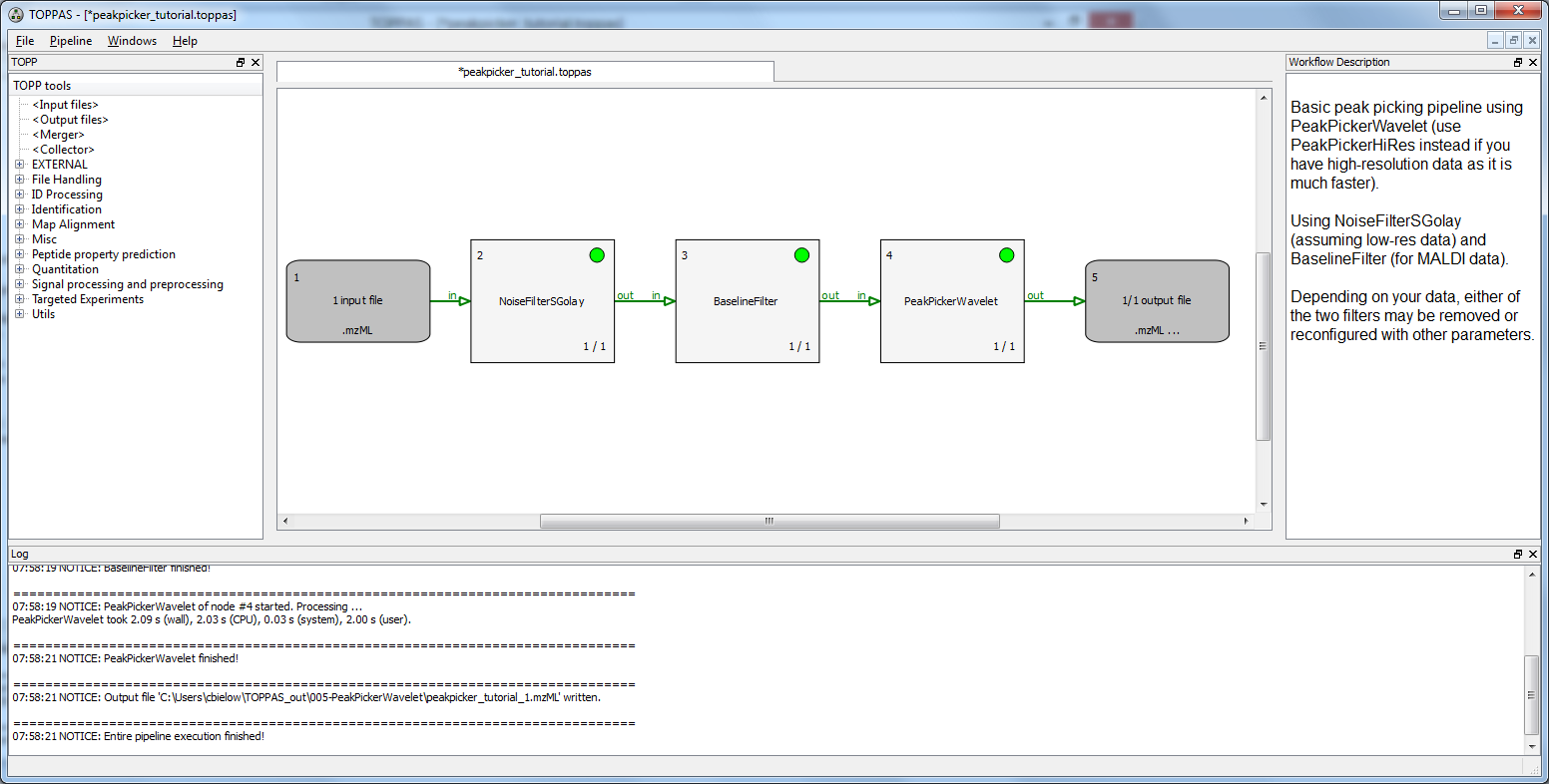1549x784 pixels.
Task: Switch to the peakpicker_tutorial.toppas tab
Action: click(525, 72)
